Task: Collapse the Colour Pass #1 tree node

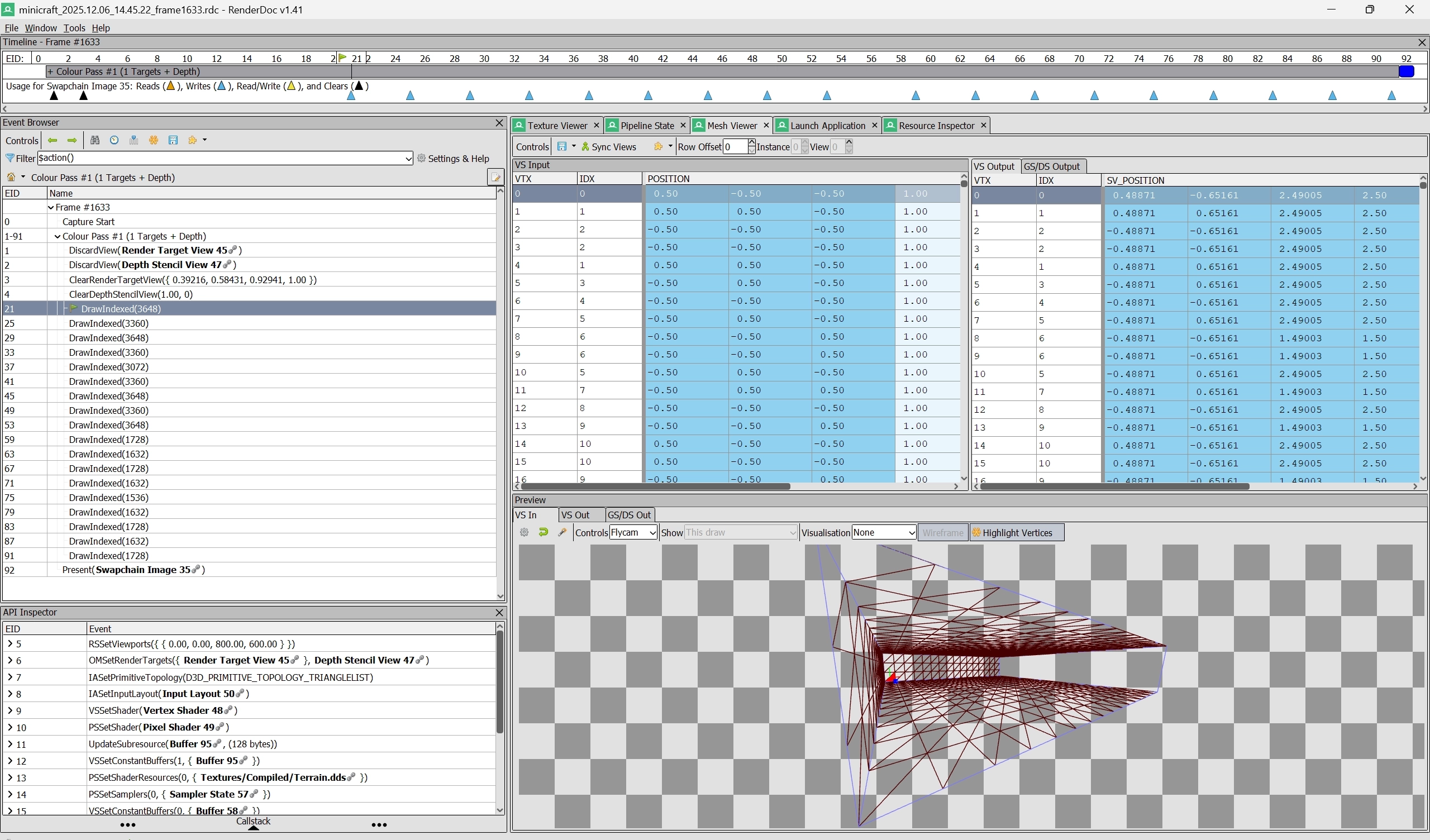Action: click(x=58, y=237)
